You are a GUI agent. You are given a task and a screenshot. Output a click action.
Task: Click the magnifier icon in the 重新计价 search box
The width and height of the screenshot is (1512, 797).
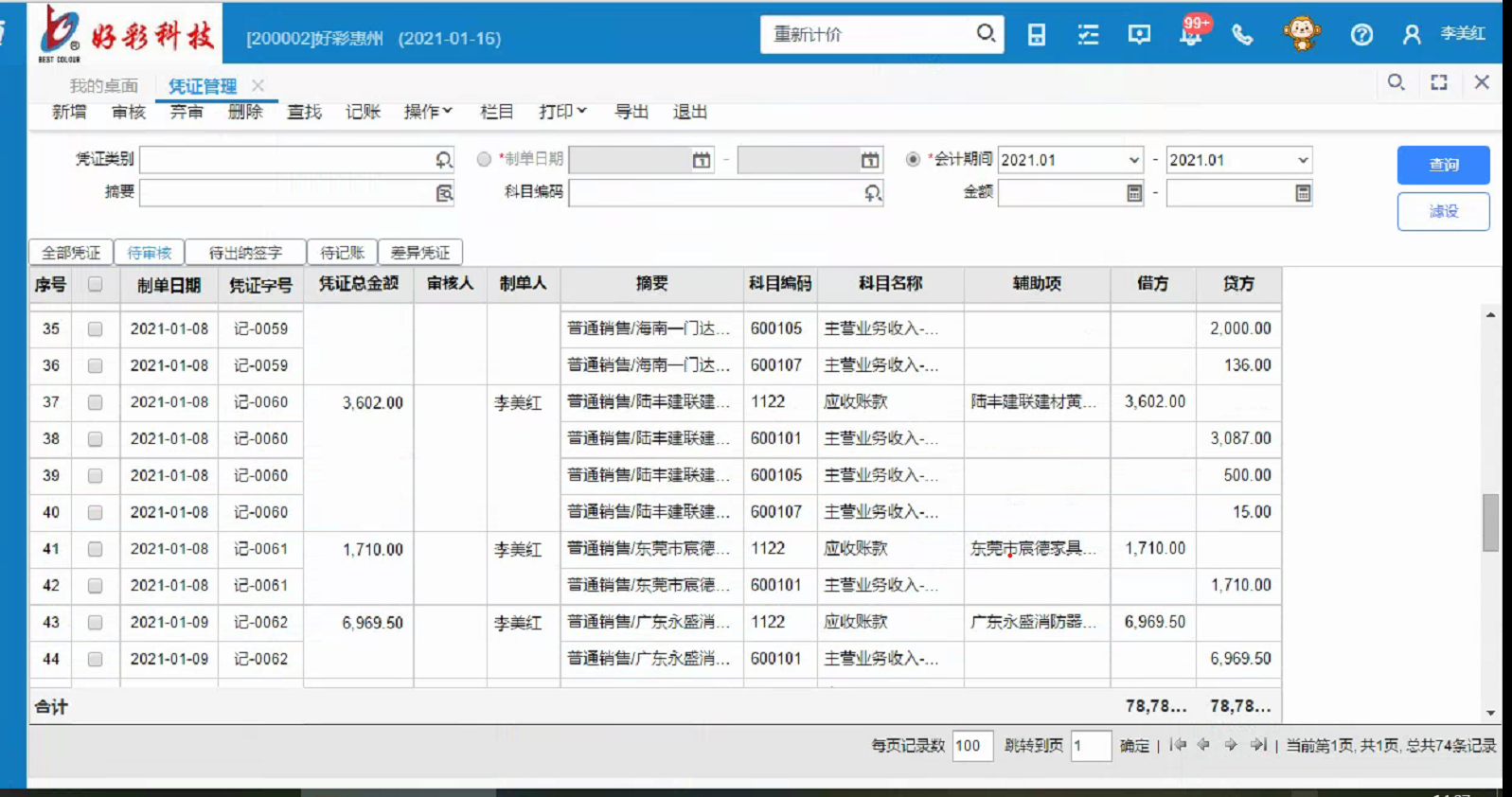click(x=985, y=34)
